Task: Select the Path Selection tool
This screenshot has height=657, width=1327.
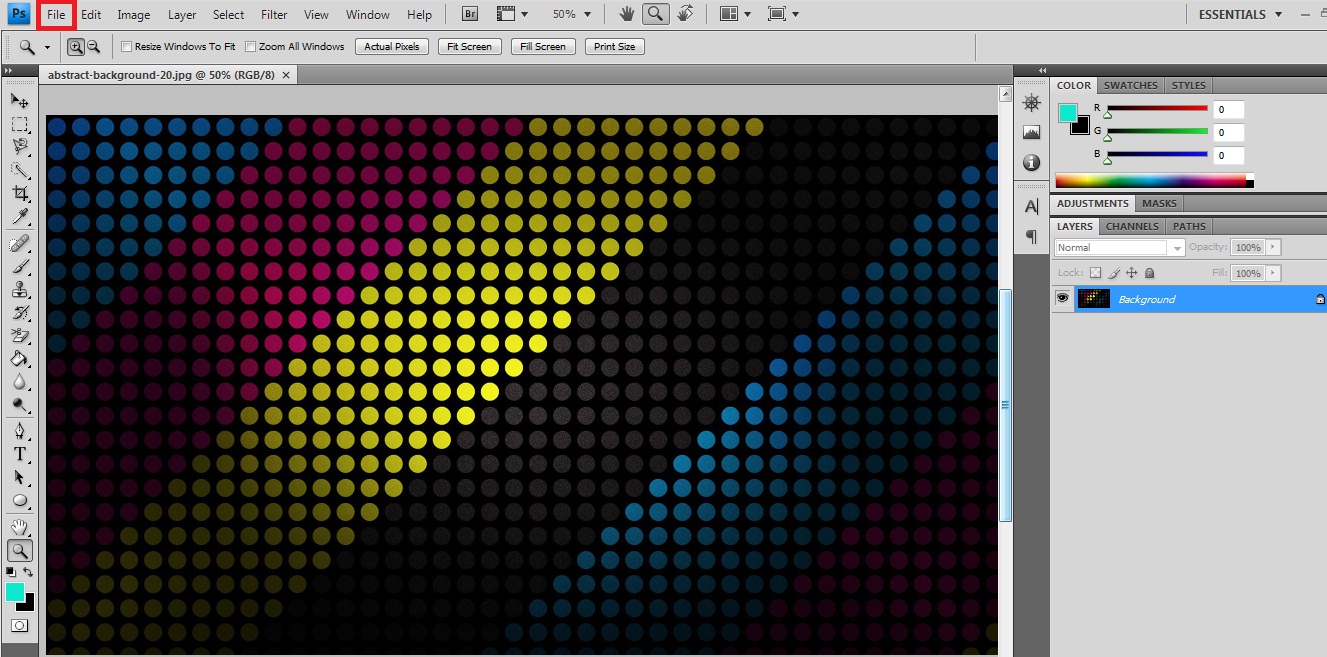Action: coord(20,477)
